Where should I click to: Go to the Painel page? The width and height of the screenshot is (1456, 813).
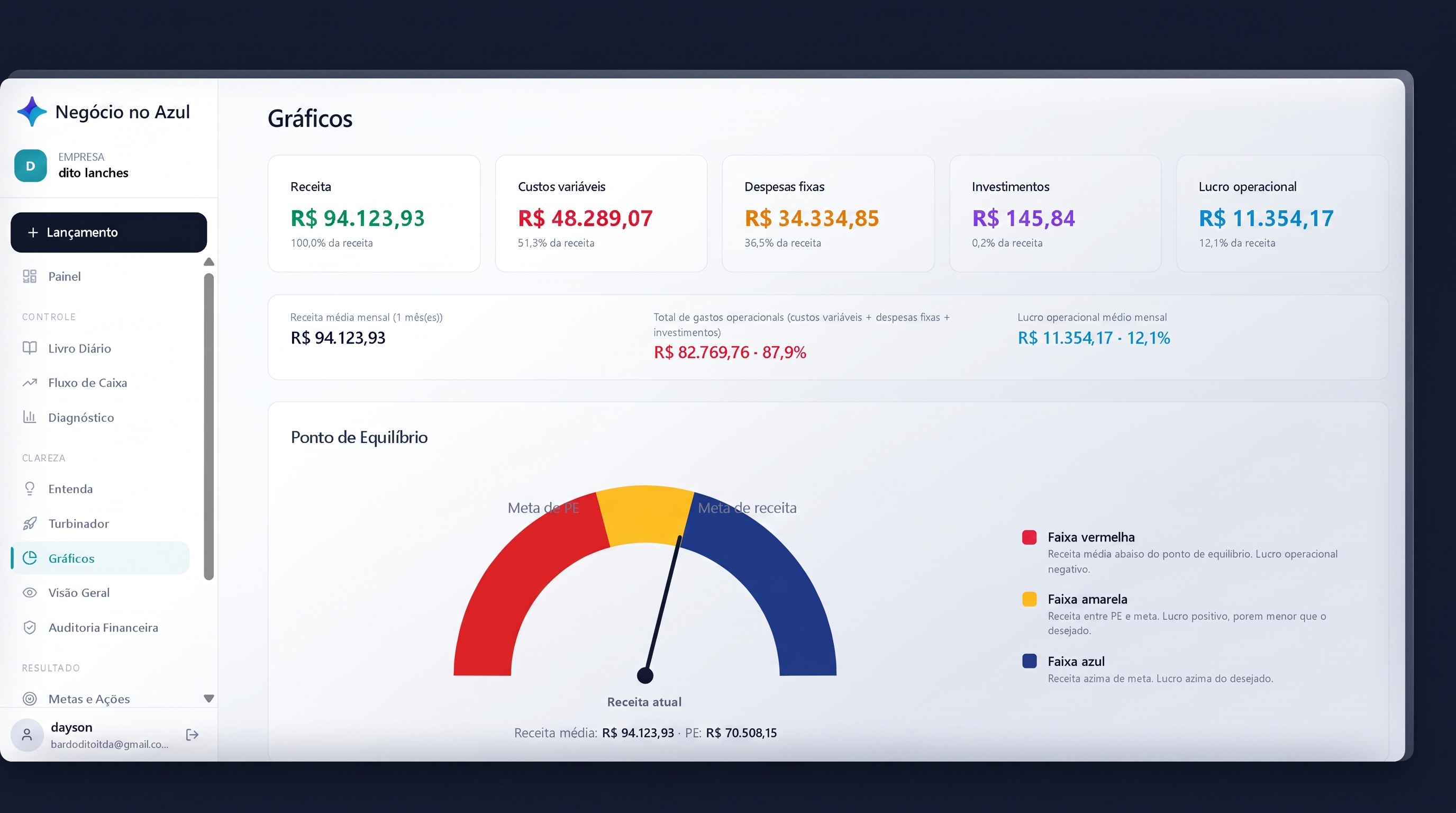tap(100, 276)
